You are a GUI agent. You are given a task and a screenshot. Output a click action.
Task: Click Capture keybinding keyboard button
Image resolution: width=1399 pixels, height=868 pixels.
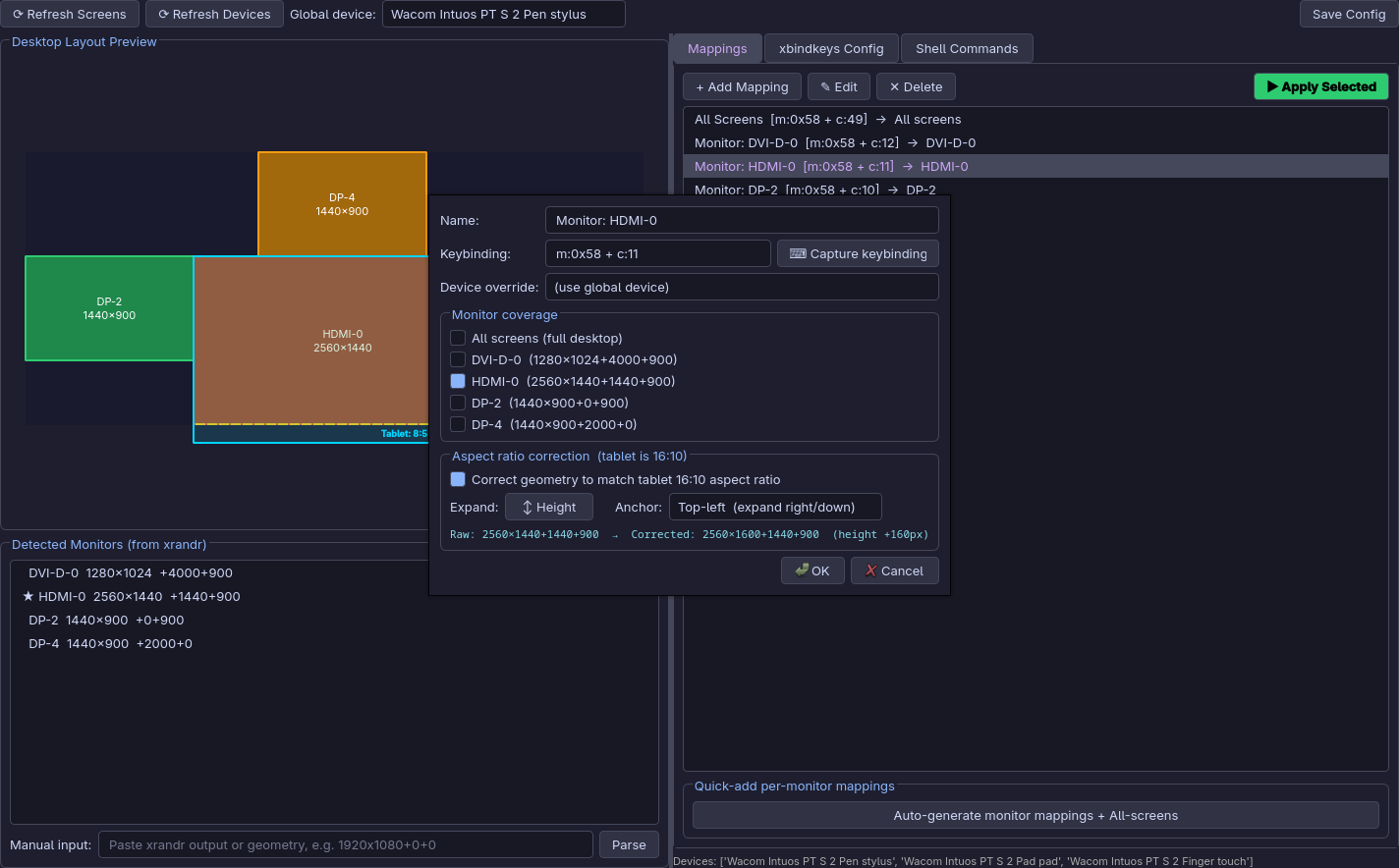pyautogui.click(x=858, y=254)
